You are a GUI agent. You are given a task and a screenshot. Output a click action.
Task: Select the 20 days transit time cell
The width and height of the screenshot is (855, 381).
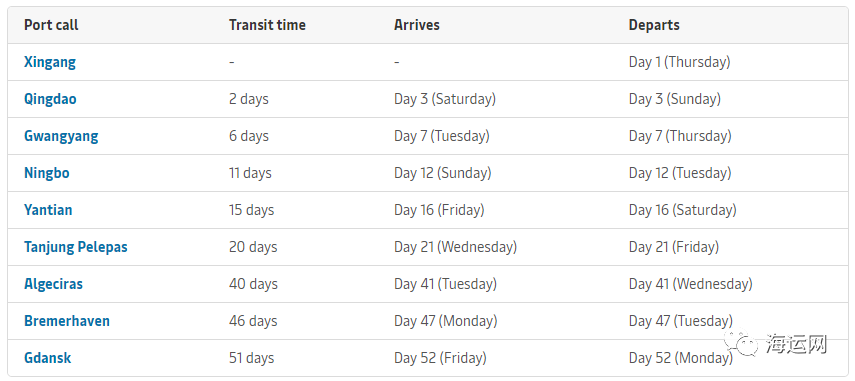click(x=253, y=247)
